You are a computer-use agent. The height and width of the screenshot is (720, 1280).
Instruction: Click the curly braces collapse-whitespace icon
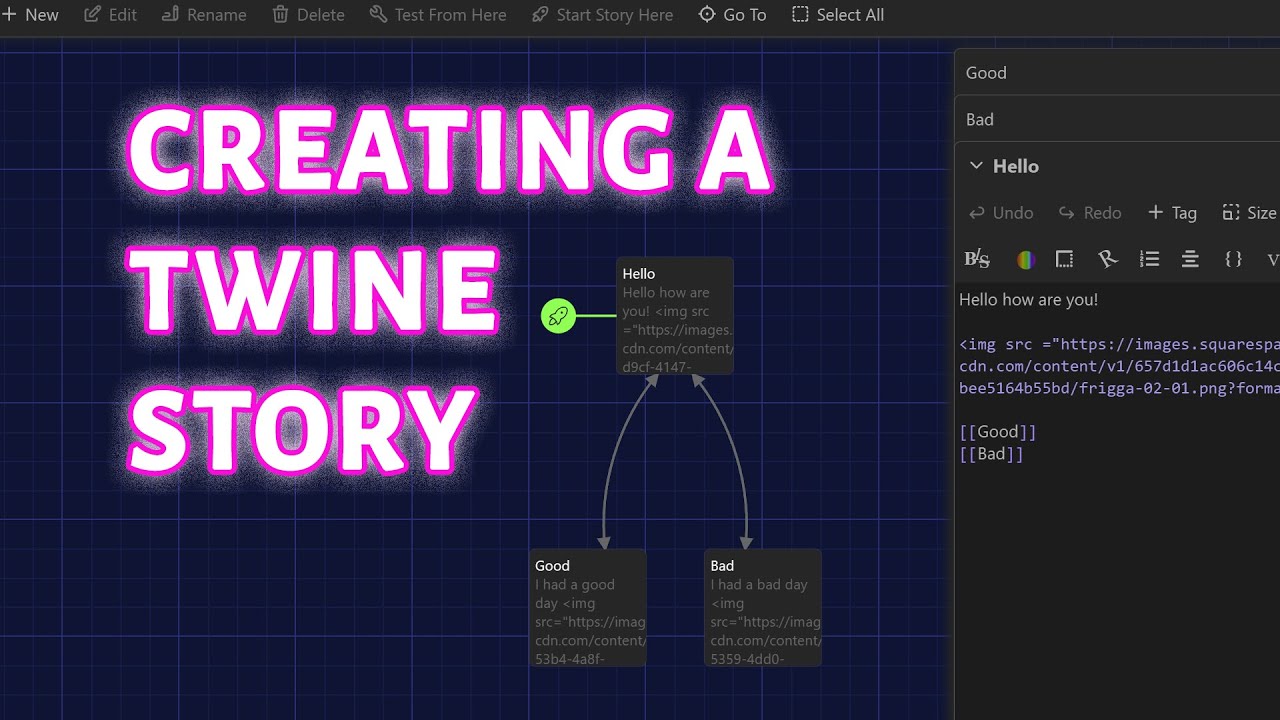click(x=1233, y=260)
